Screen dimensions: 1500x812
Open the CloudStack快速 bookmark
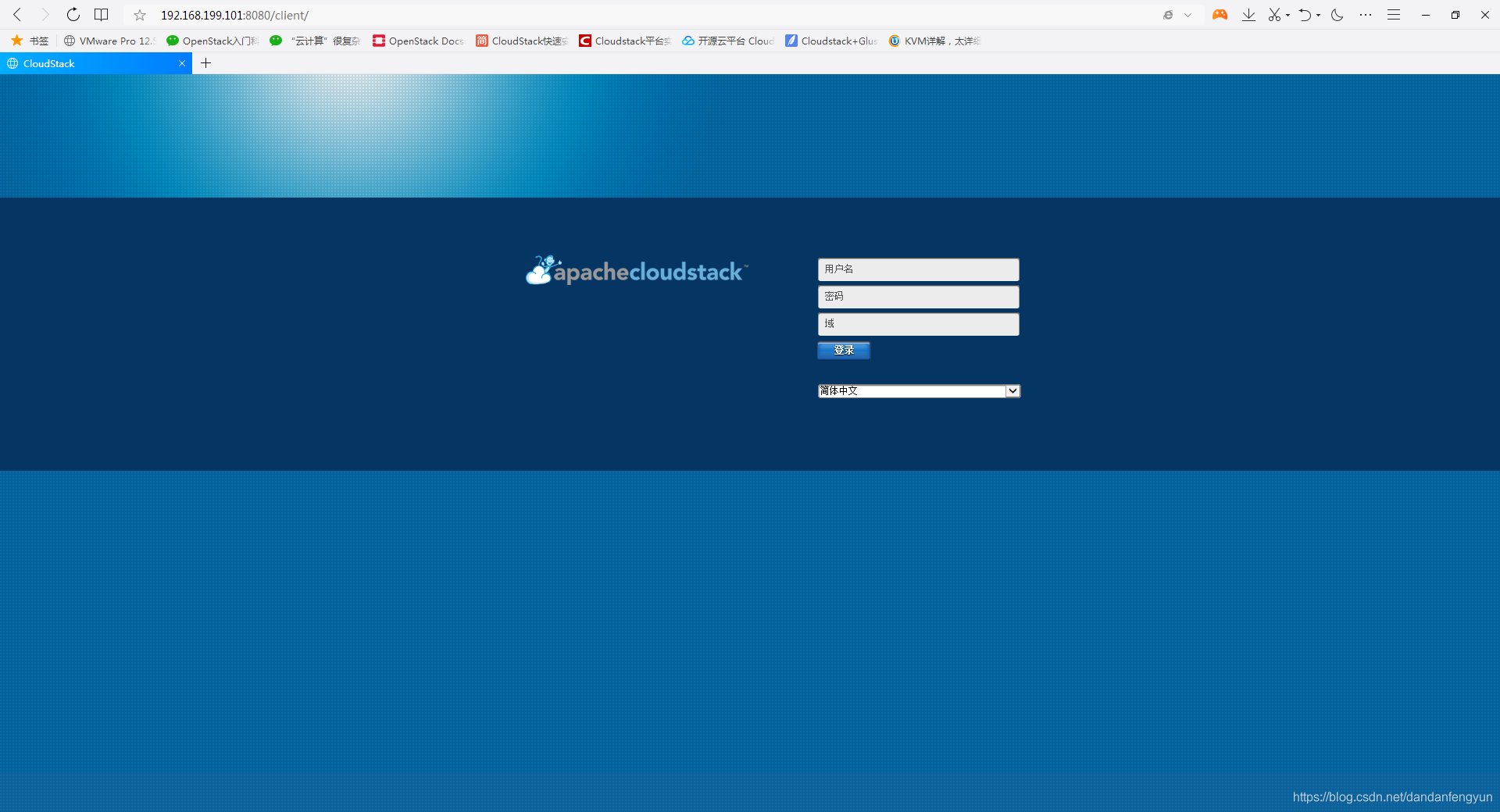(x=521, y=41)
